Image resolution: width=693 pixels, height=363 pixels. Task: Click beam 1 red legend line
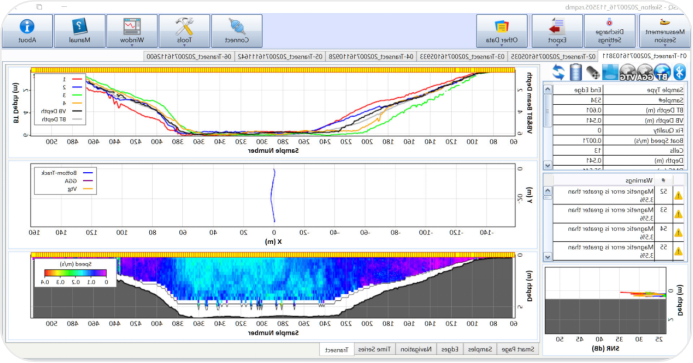[77, 79]
